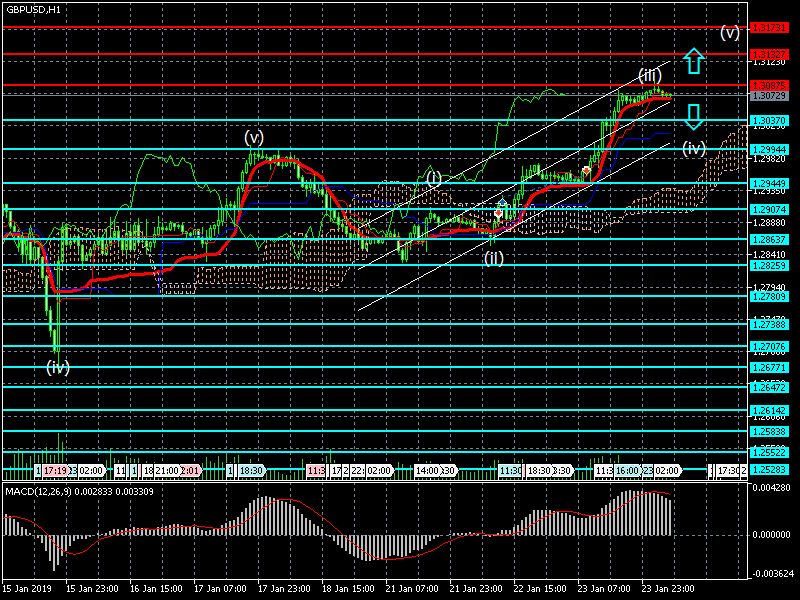This screenshot has width=800, height=600.
Task: Click the cyan down arrow marker
Action: point(694,117)
